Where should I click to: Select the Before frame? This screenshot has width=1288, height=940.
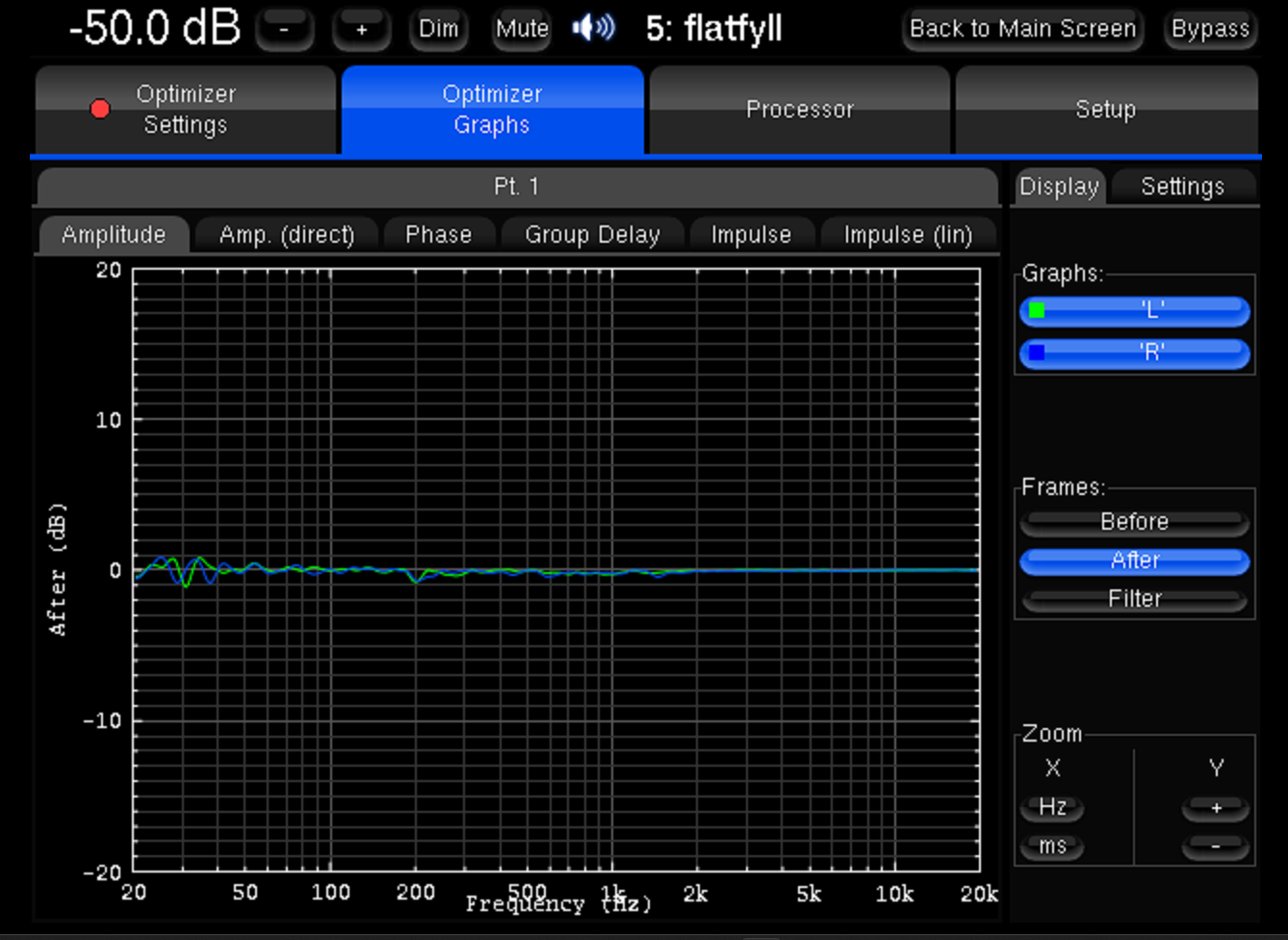(x=1134, y=522)
